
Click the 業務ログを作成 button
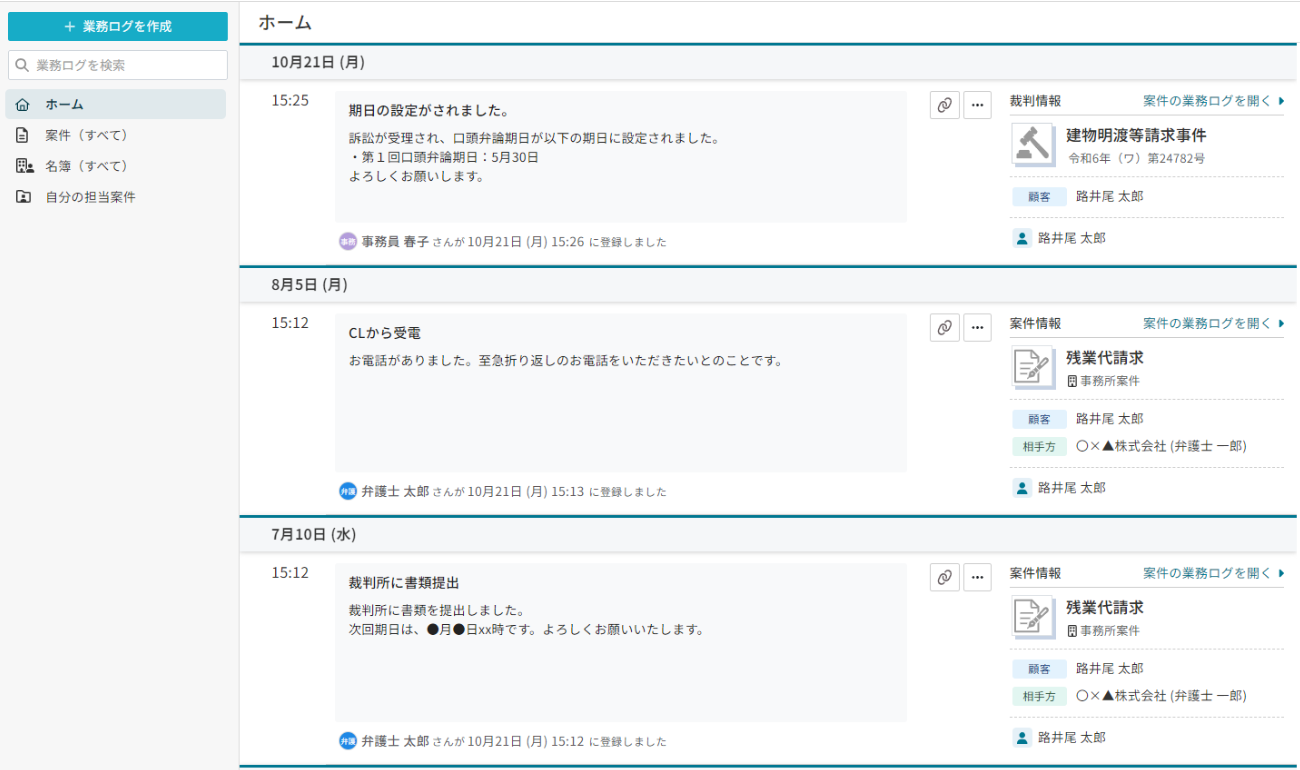[118, 27]
